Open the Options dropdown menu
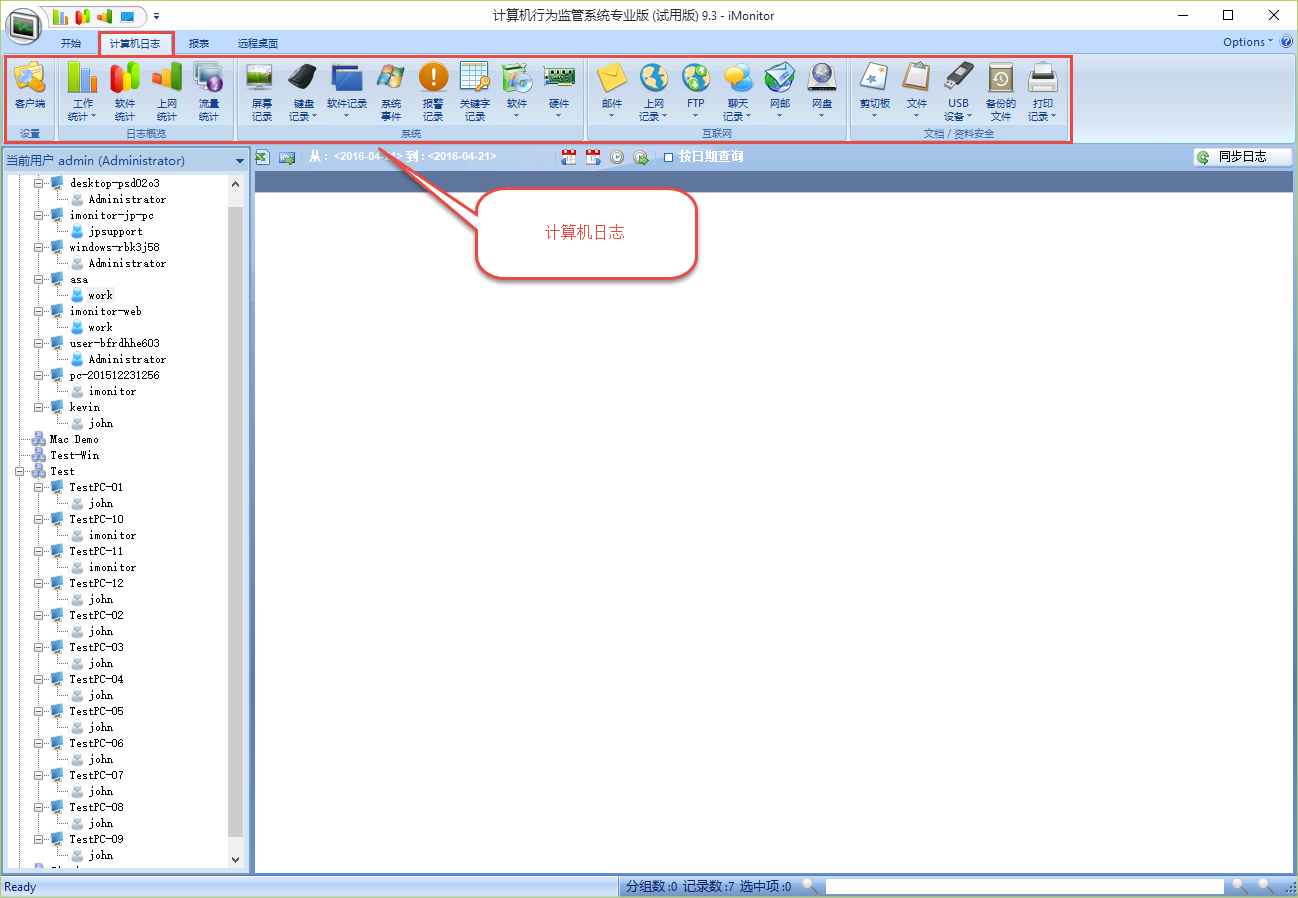Screen dimensions: 1298x898 tap(1249, 42)
